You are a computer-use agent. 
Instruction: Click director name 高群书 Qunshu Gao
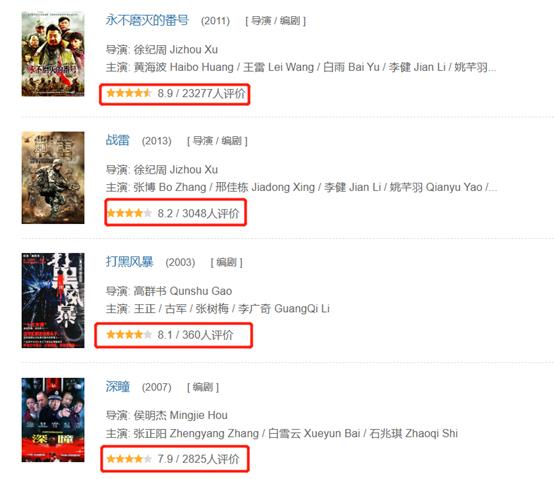pos(183,291)
